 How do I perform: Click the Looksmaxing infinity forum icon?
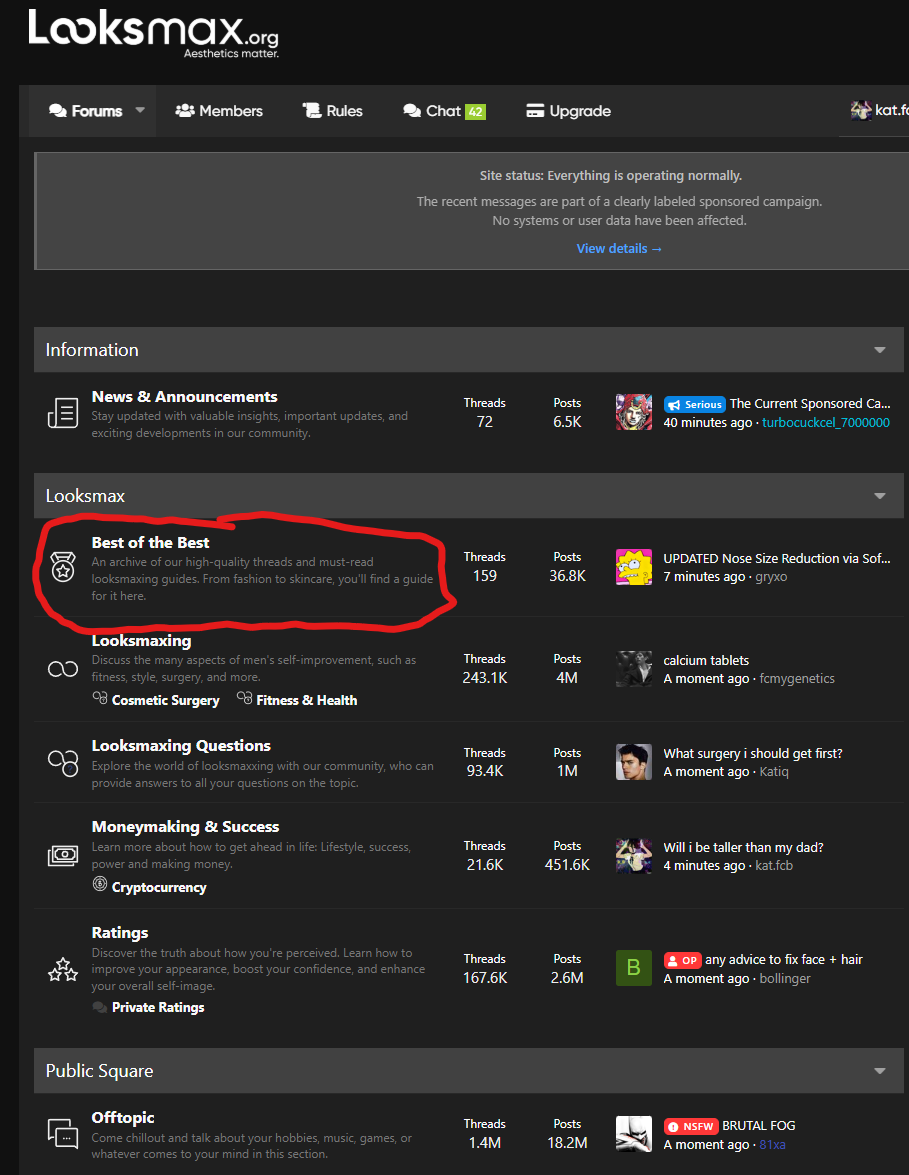point(63,669)
